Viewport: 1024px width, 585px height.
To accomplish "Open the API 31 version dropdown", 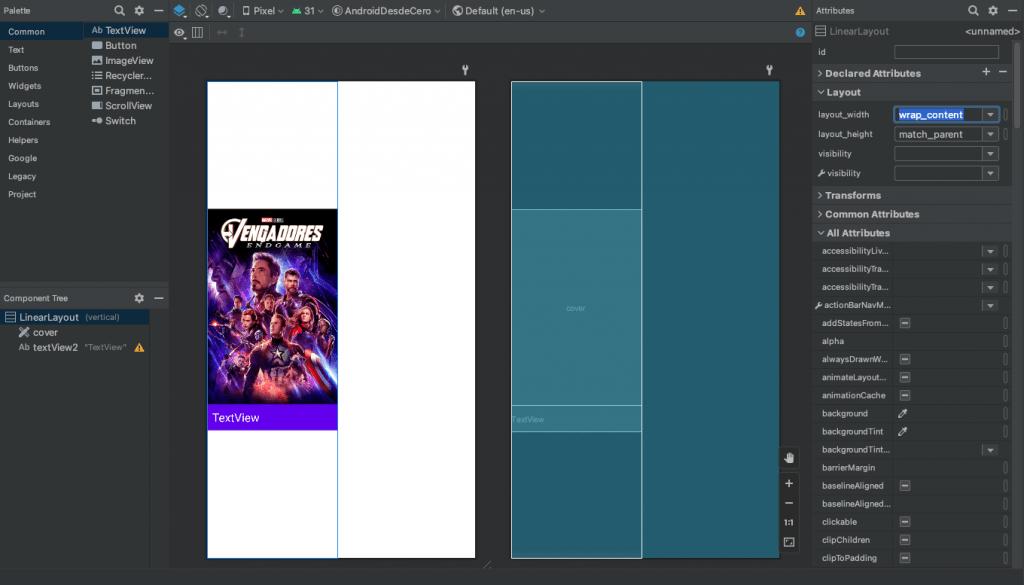I will [x=308, y=11].
